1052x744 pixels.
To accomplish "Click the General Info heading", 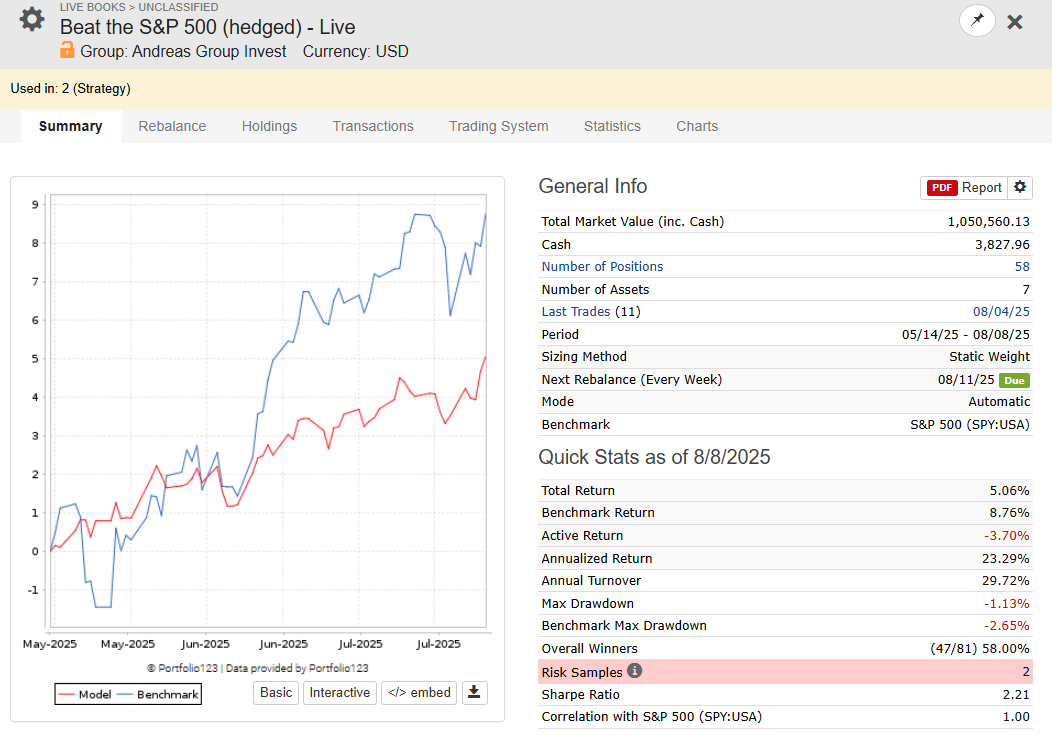I will [x=593, y=187].
